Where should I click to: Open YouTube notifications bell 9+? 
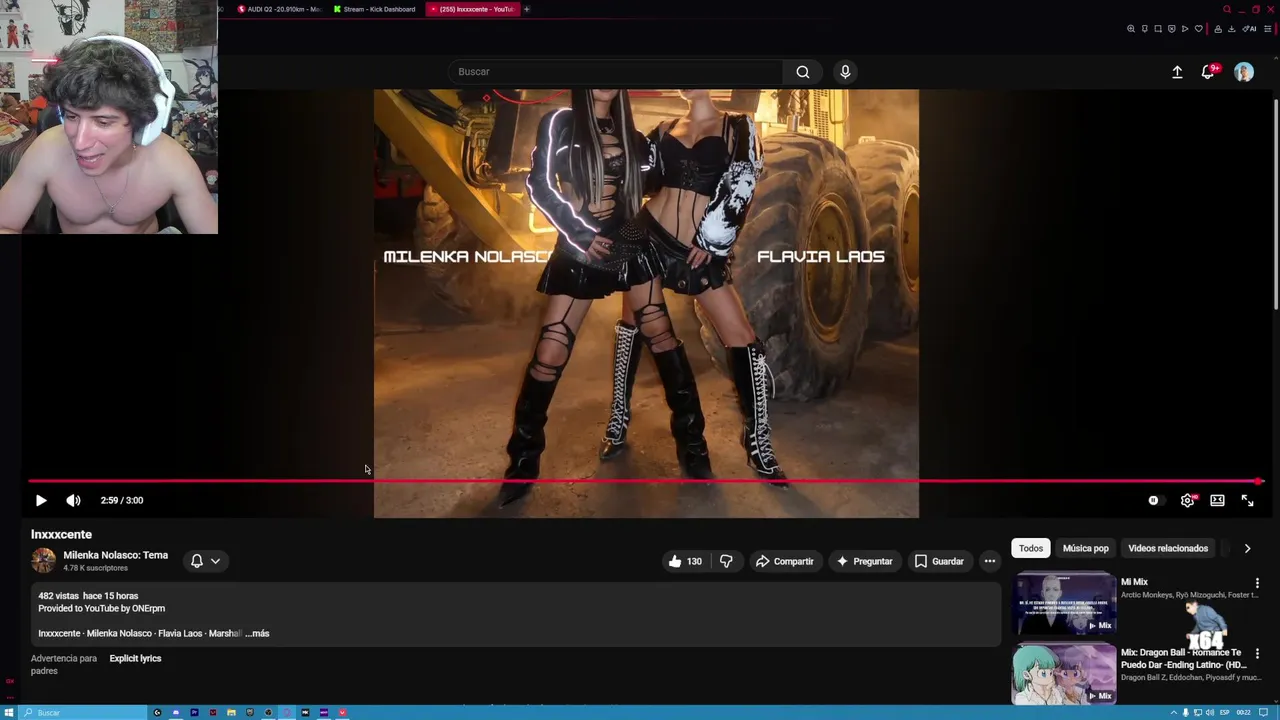tap(1209, 72)
